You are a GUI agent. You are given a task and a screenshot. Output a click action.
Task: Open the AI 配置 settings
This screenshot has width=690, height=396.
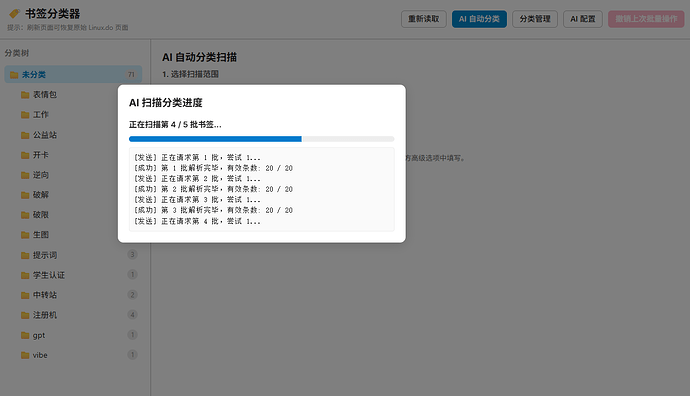pyautogui.click(x=583, y=19)
